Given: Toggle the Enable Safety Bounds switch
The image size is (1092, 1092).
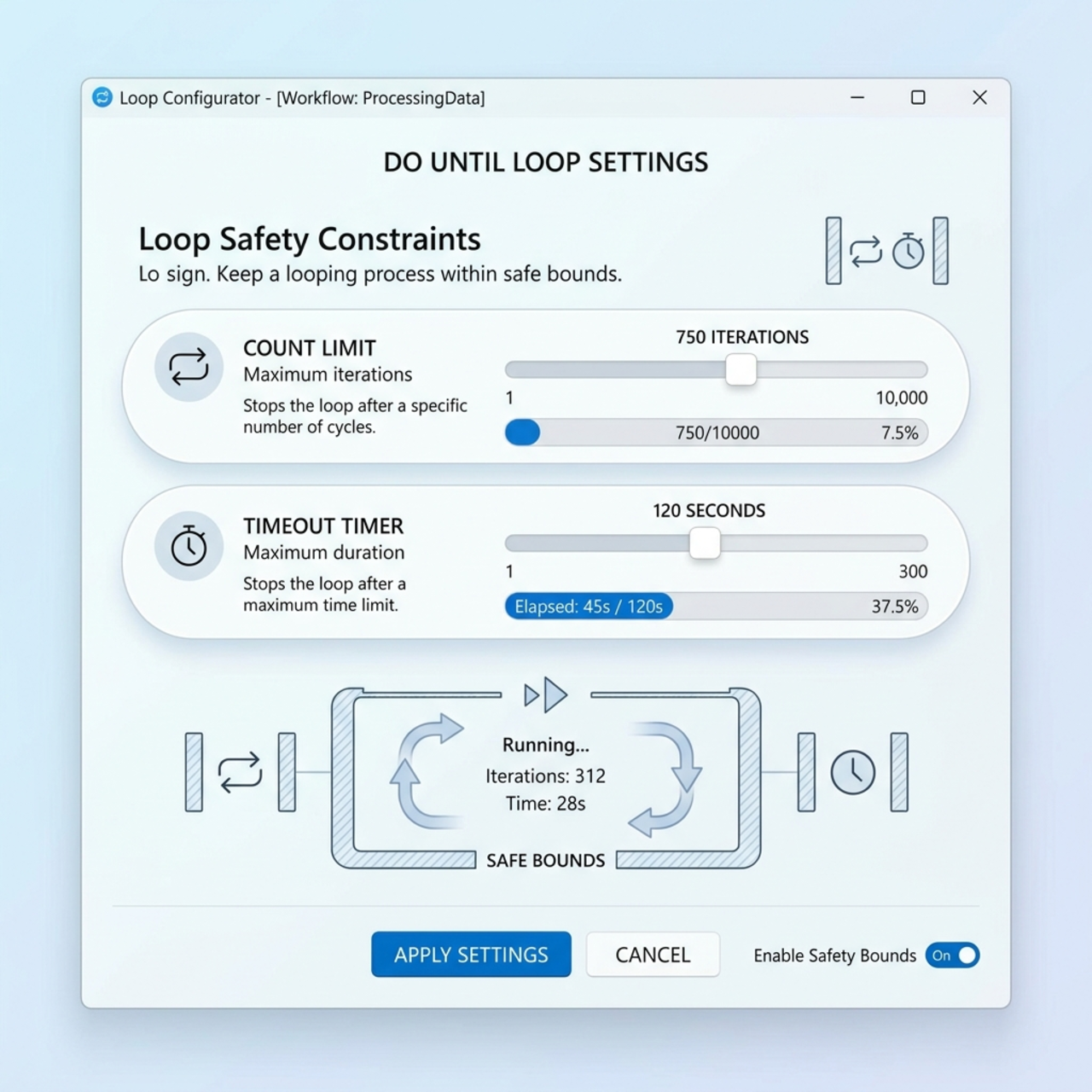Looking at the screenshot, I should tap(952, 955).
